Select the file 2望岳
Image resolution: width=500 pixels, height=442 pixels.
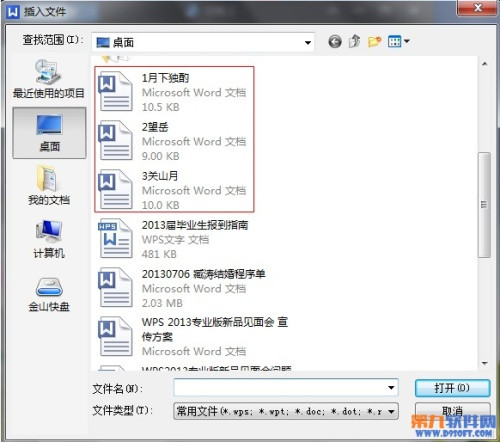(173, 141)
